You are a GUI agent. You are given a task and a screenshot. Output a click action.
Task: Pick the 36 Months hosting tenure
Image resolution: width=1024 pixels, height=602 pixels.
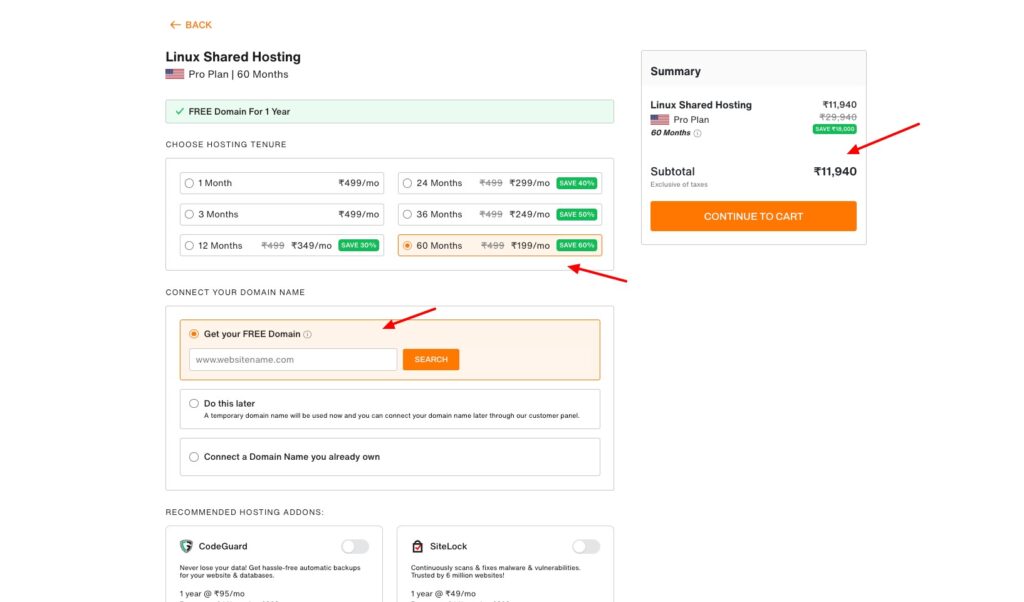pos(407,214)
